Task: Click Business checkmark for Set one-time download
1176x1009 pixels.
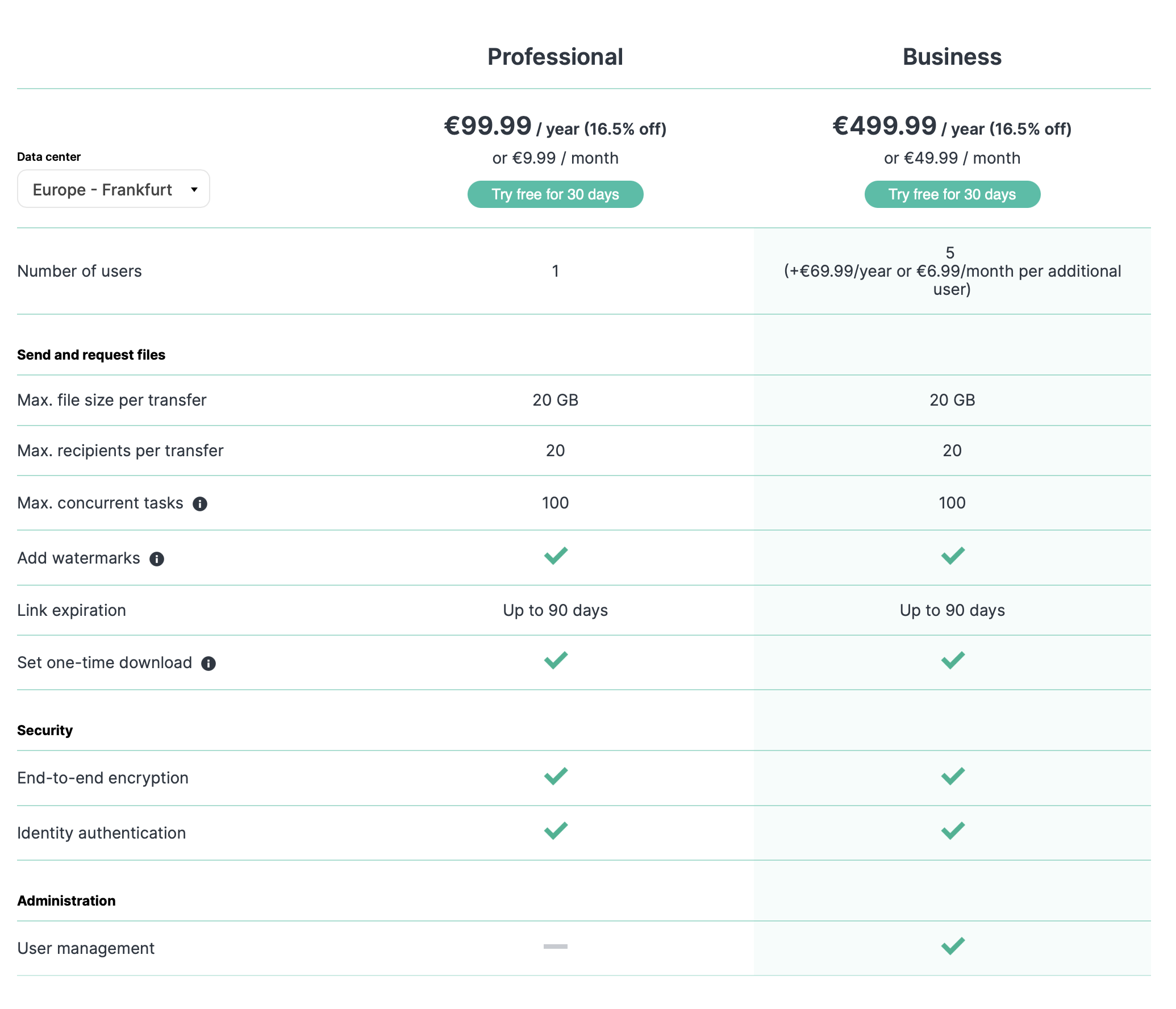Action: pos(953,660)
